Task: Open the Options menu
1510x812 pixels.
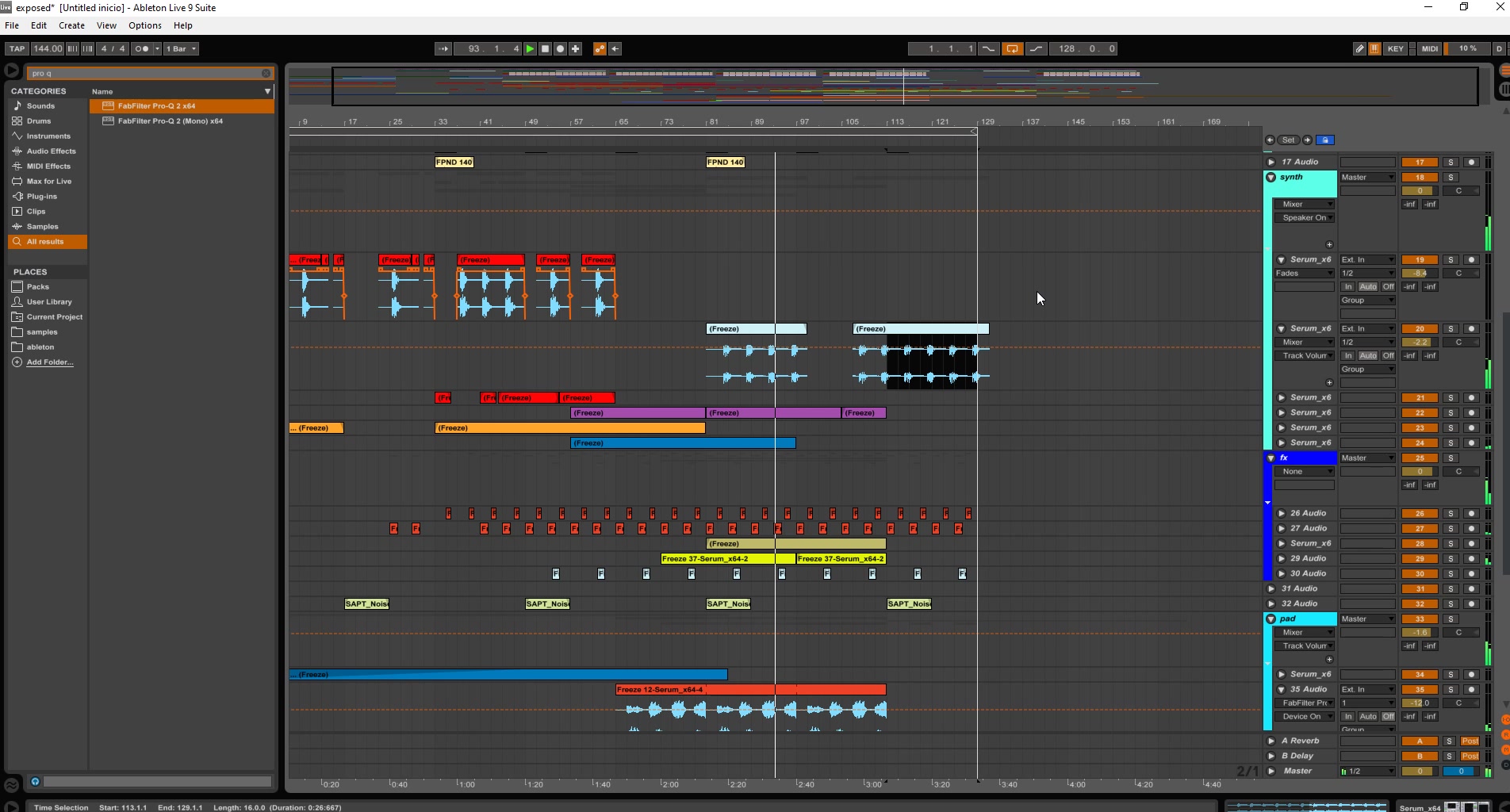Action: pyautogui.click(x=145, y=25)
